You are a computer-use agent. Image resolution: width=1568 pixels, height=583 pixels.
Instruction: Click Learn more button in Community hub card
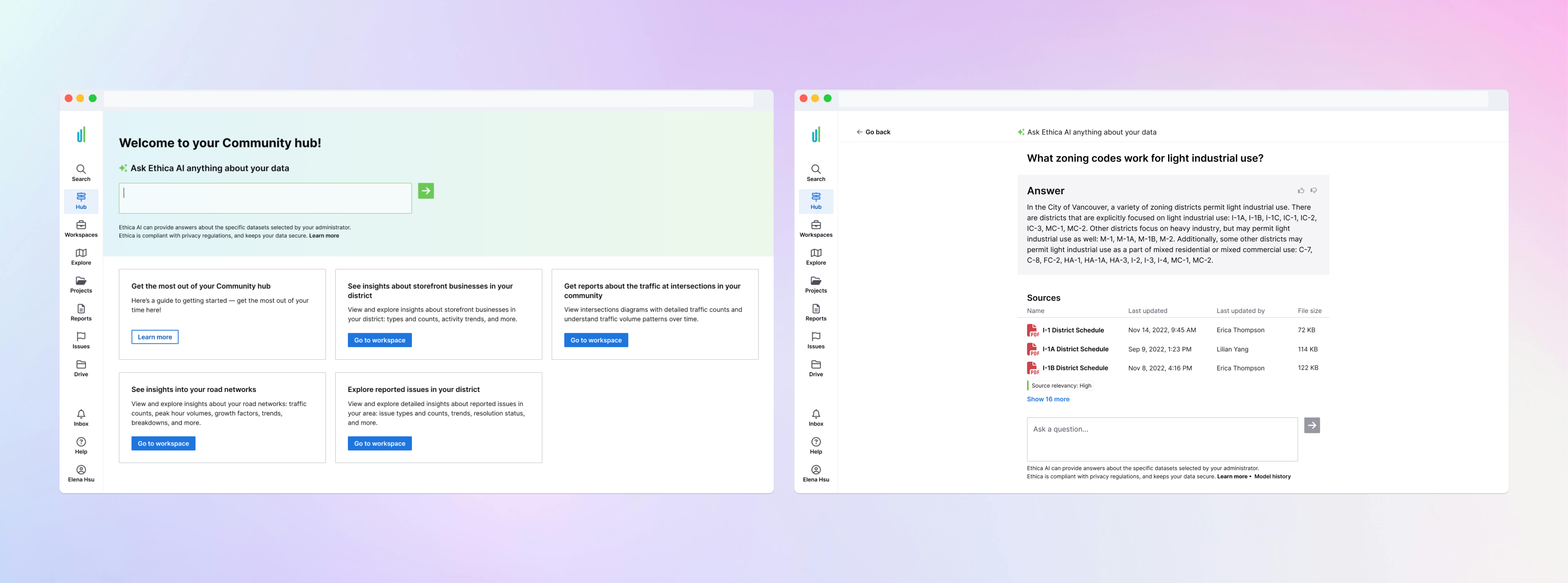coord(155,337)
